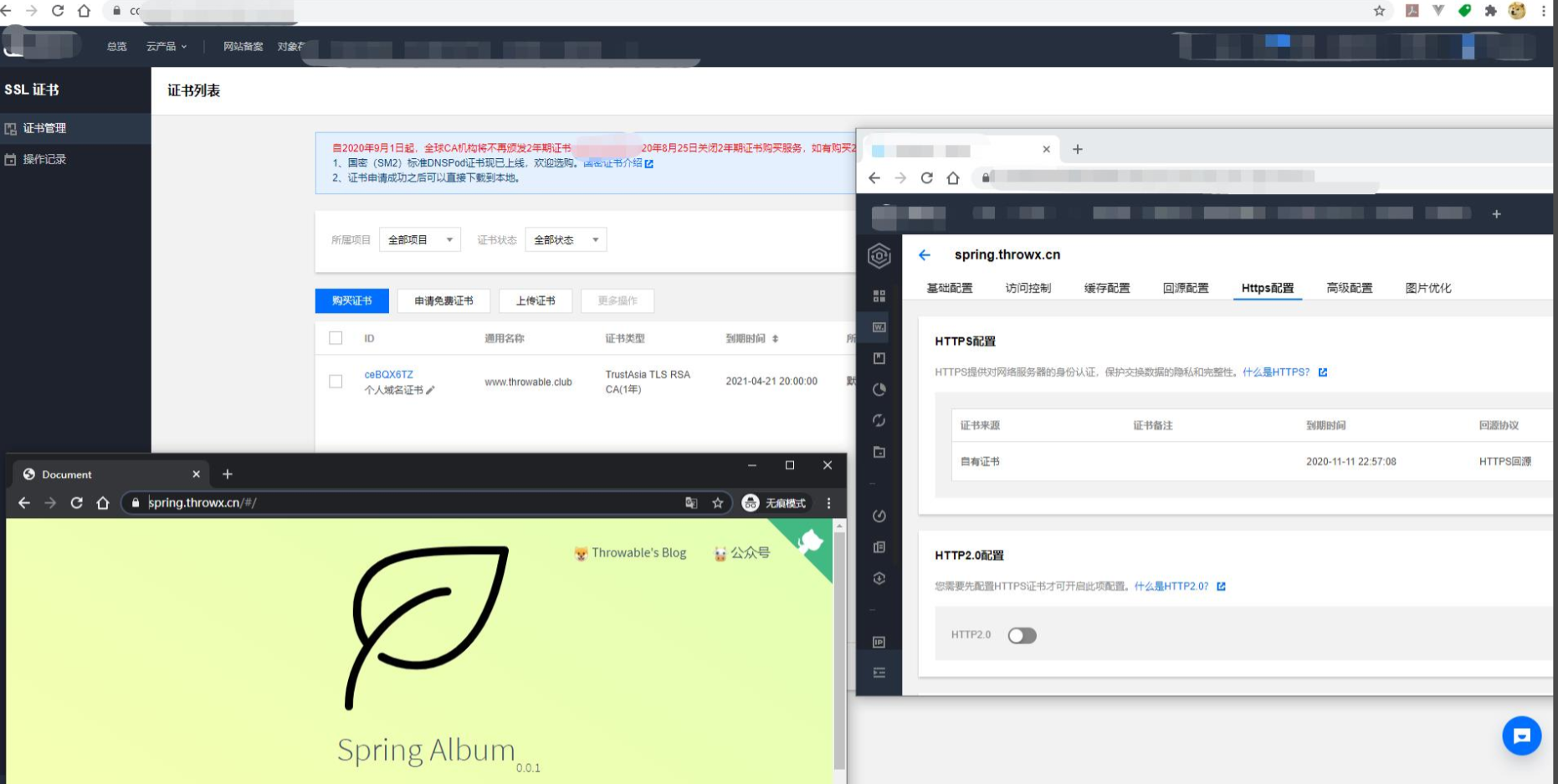Click the Adobe Acrobat extension icon

[x=1411, y=12]
